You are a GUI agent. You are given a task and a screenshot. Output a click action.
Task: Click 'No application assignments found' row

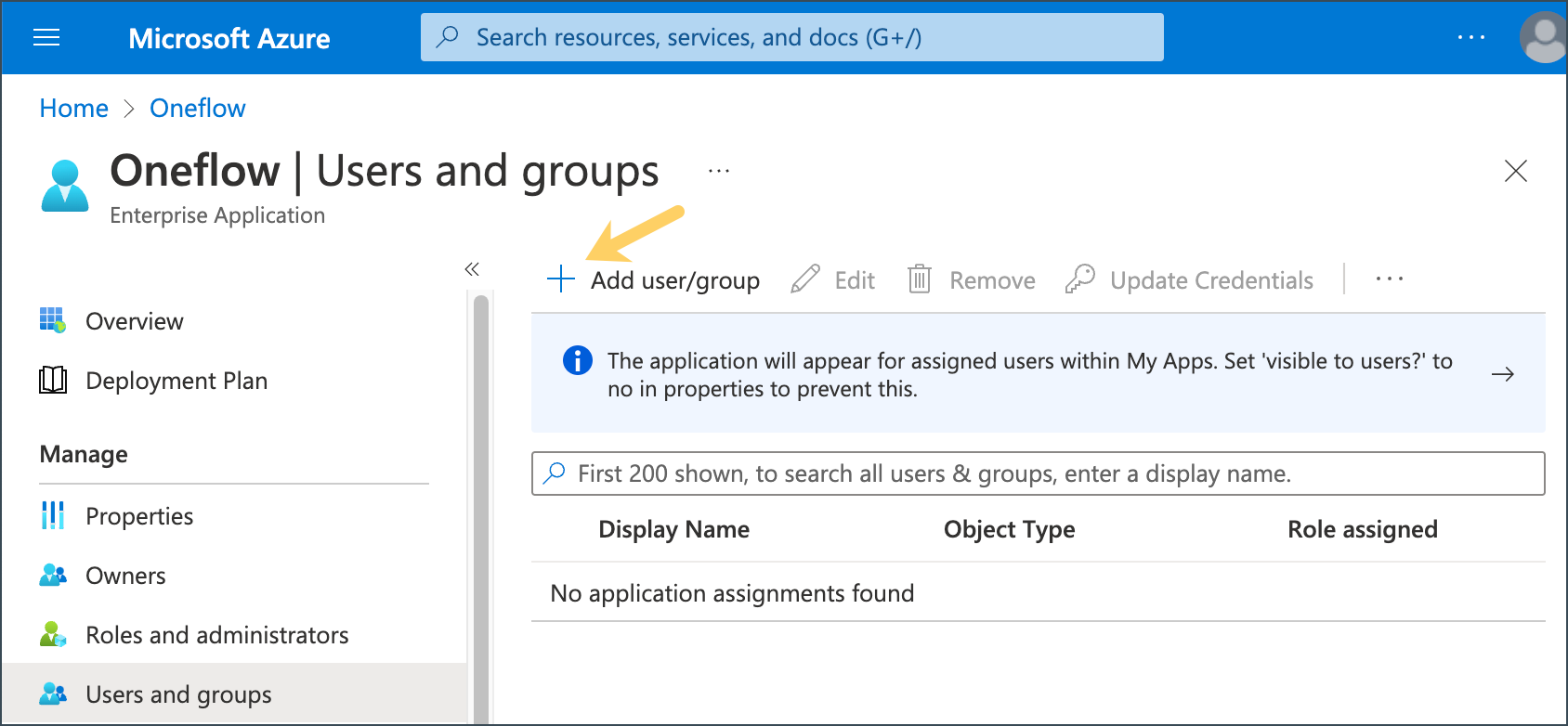pyautogui.click(x=1038, y=592)
